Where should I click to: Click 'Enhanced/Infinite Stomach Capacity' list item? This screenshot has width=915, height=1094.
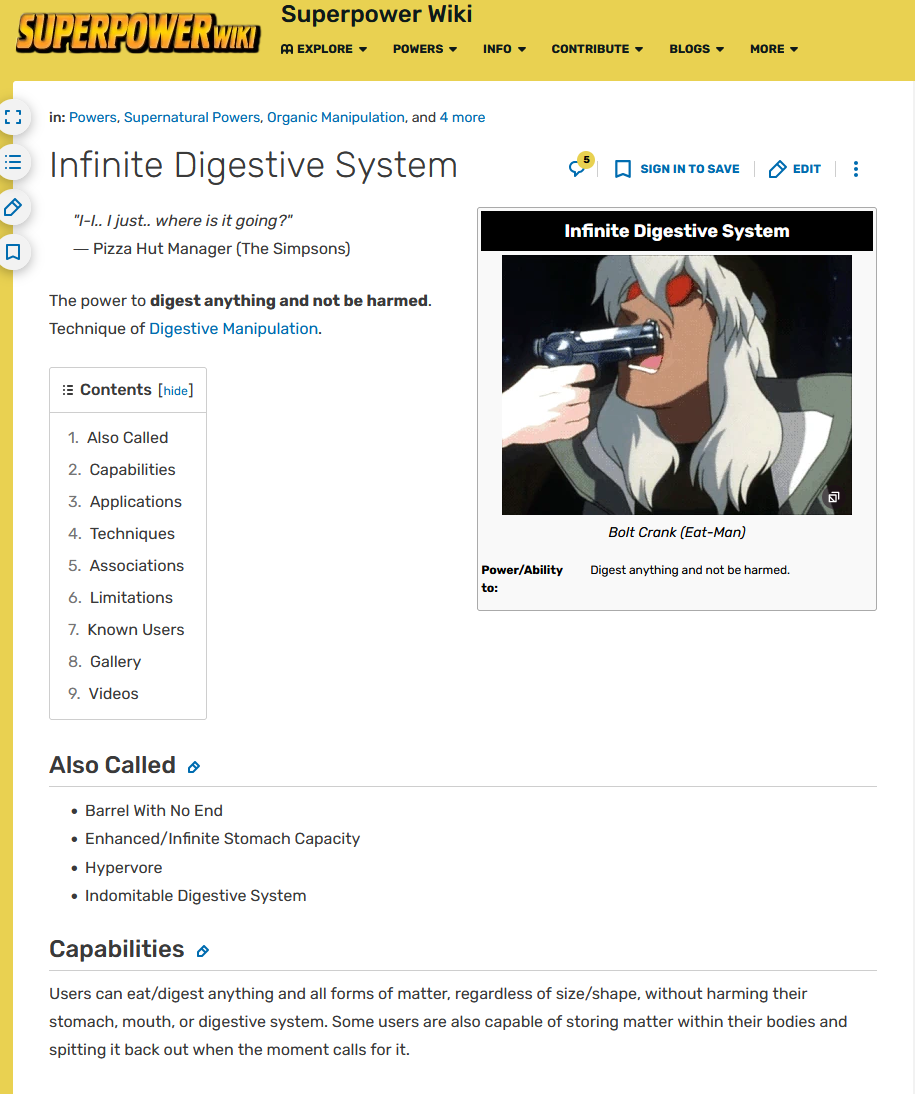pyautogui.click(x=223, y=839)
